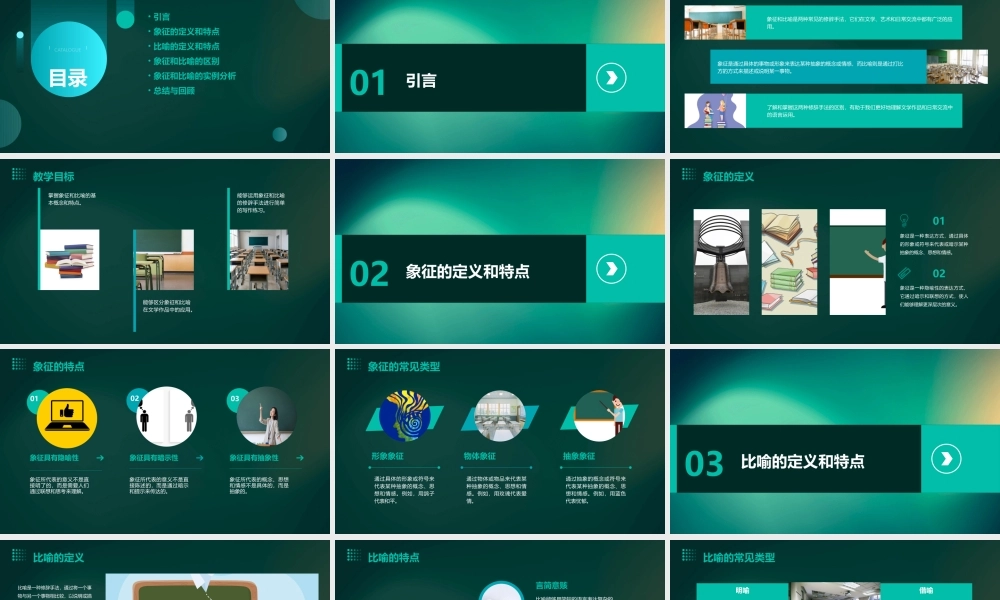Screen dimensions: 1000x600
Task: Click the lightbulb icon beside 01 in 象征的定义
Action: click(x=904, y=221)
